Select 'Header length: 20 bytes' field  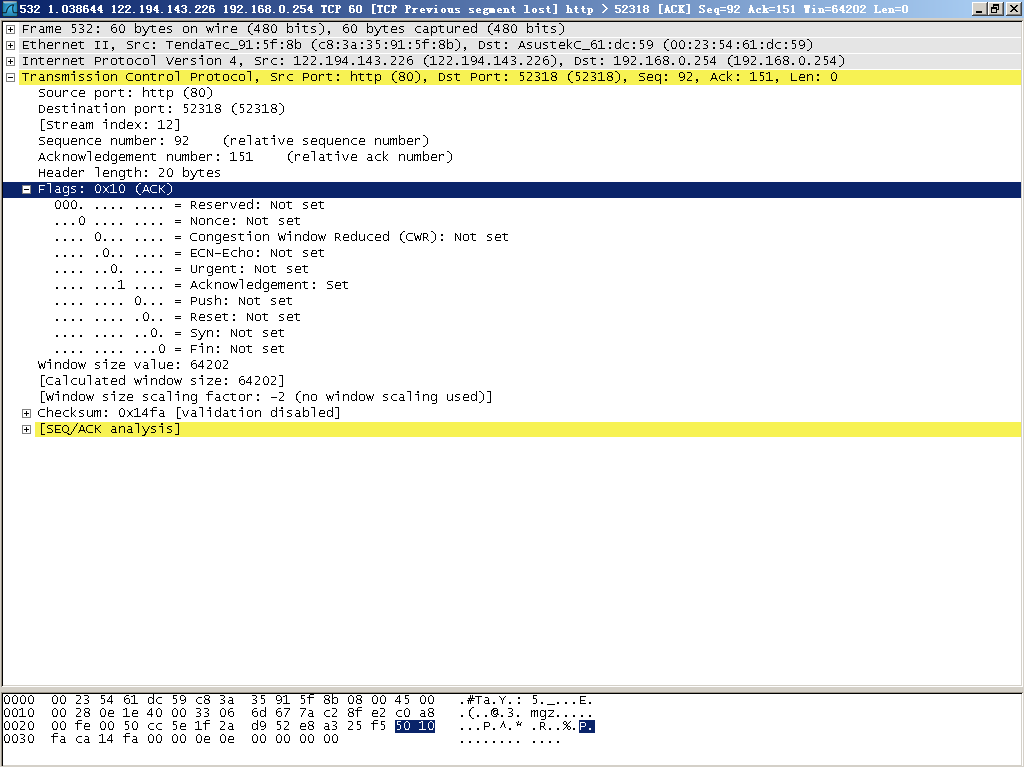[129, 173]
